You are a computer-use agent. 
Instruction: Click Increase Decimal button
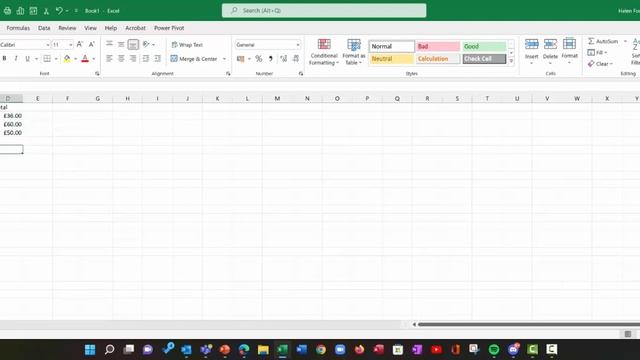tap(284, 59)
